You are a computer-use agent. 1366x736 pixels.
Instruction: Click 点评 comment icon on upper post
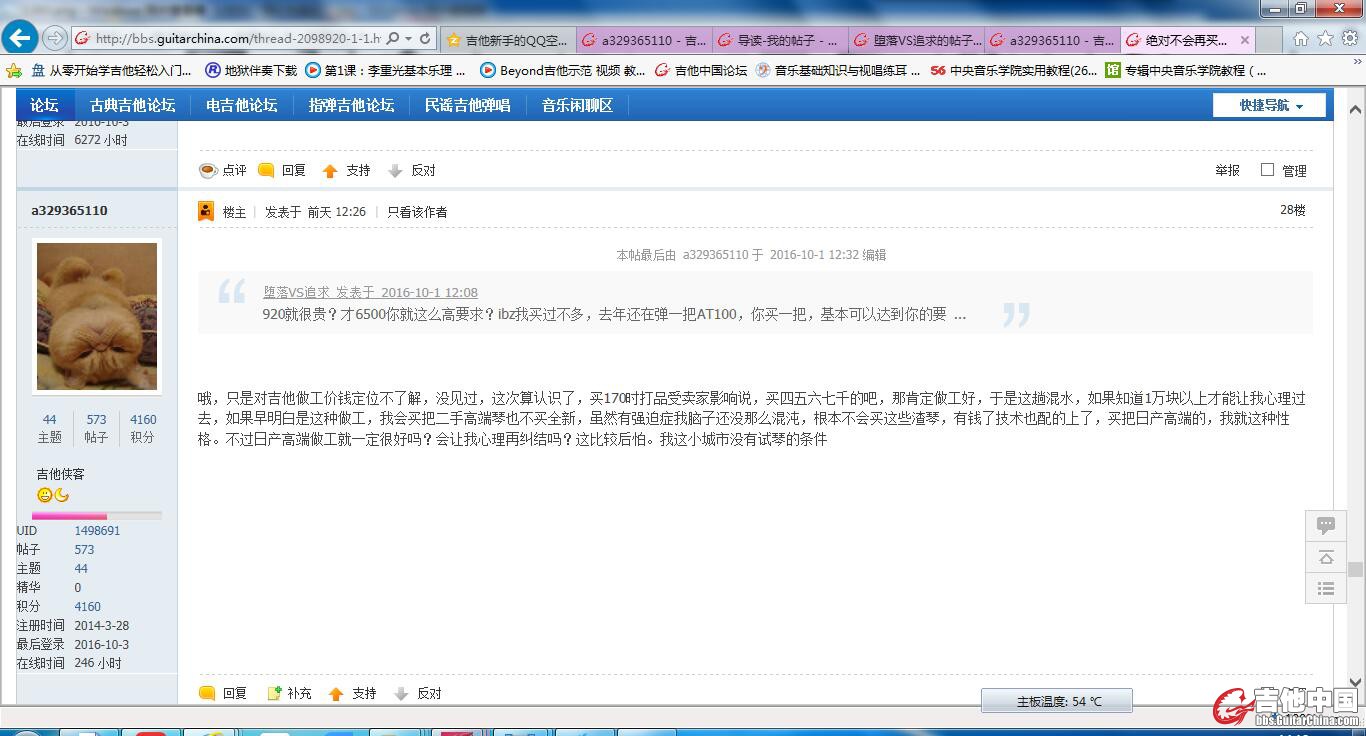[x=208, y=170]
